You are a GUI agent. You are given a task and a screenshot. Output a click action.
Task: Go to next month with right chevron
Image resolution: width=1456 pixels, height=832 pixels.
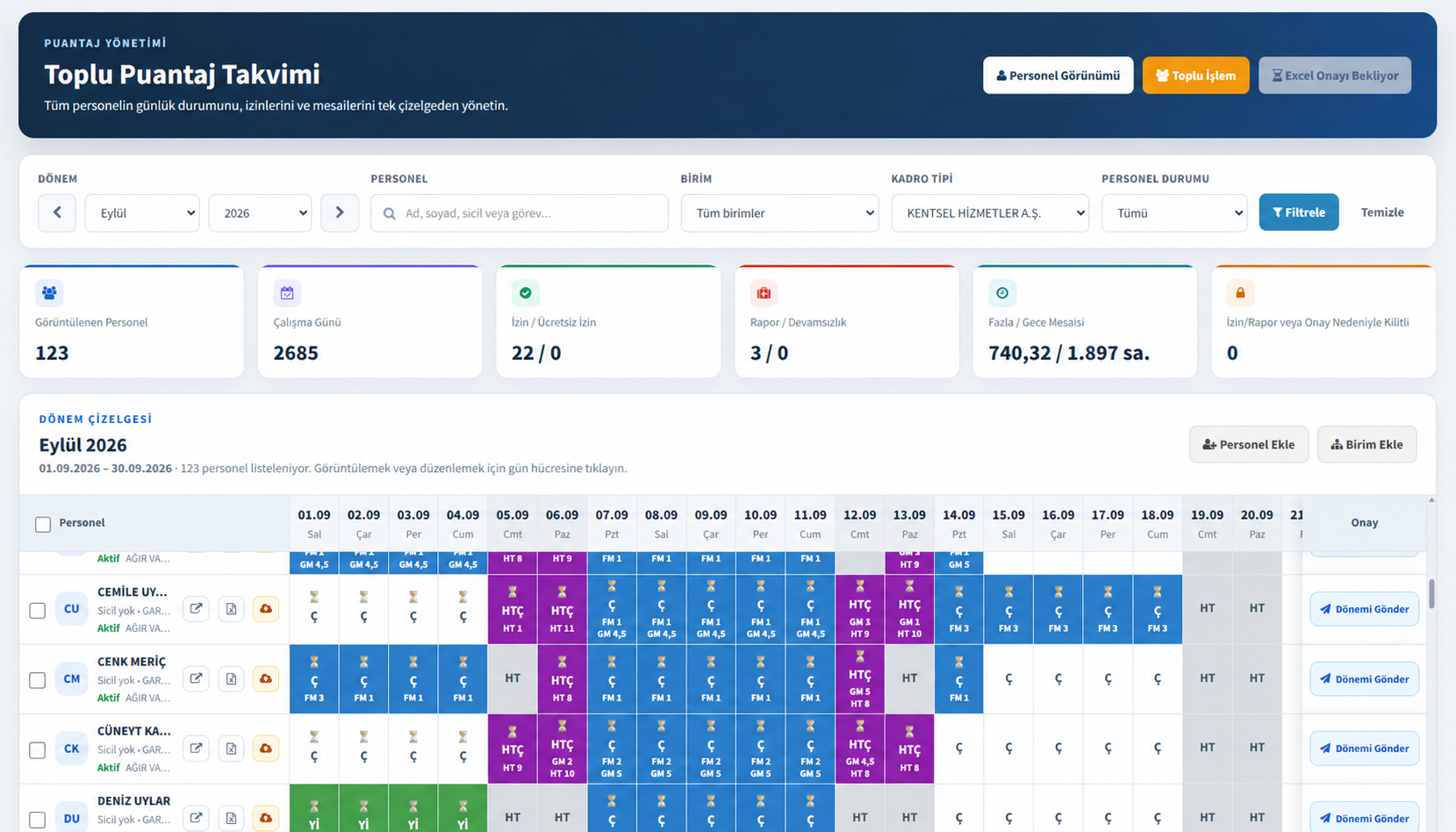pyautogui.click(x=340, y=213)
